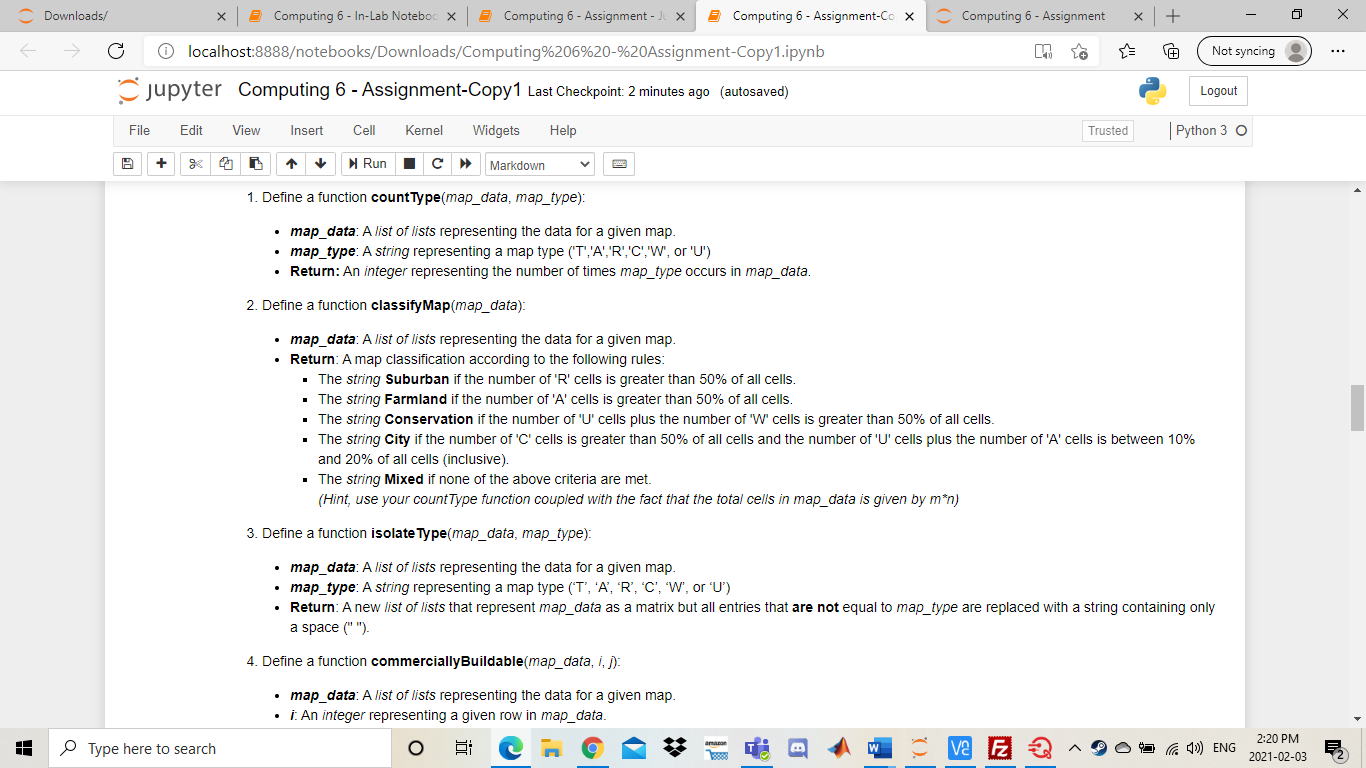This screenshot has height=768, width=1366.
Task: Interrupt the kernel with the stop icon
Action: pos(409,163)
